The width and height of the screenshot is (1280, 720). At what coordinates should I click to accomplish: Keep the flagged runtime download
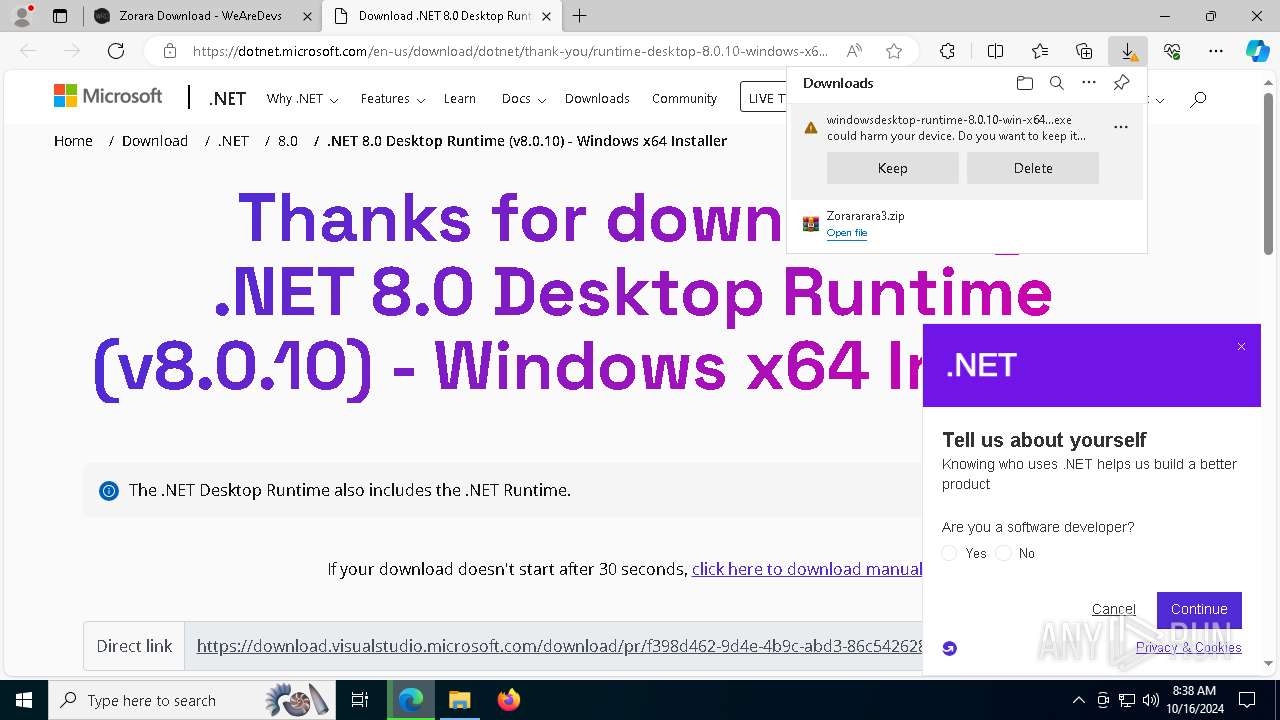[x=893, y=168]
